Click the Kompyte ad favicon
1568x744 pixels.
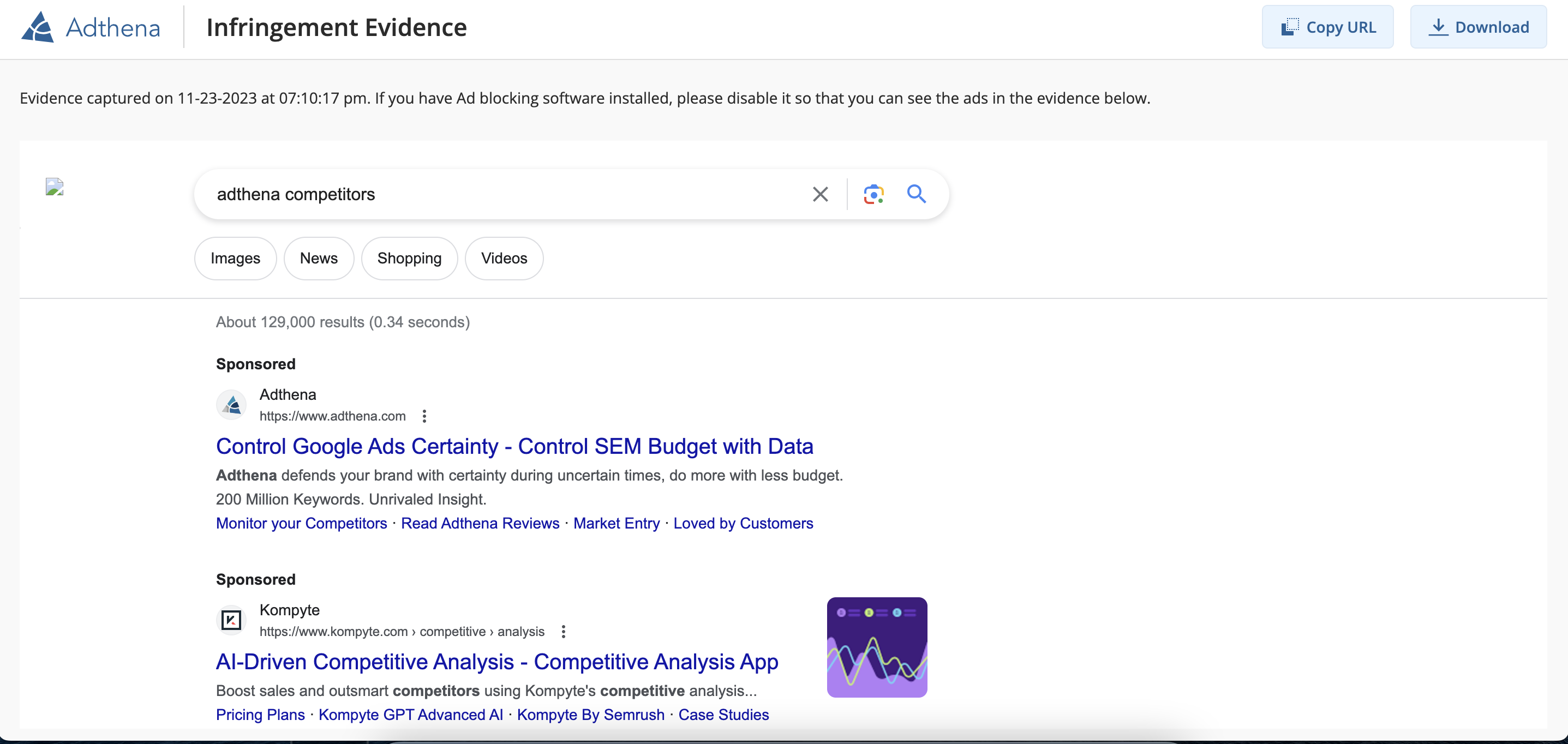[x=231, y=620]
